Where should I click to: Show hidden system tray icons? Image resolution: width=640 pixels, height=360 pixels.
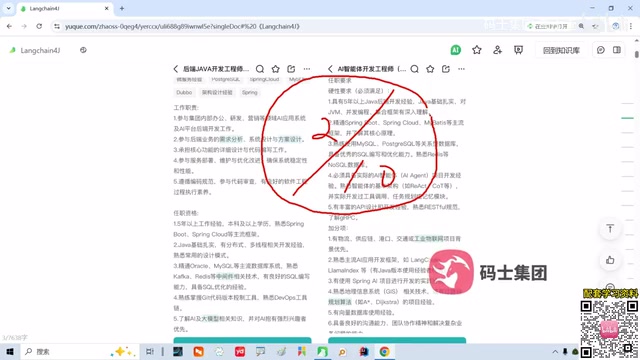[x=555, y=351]
